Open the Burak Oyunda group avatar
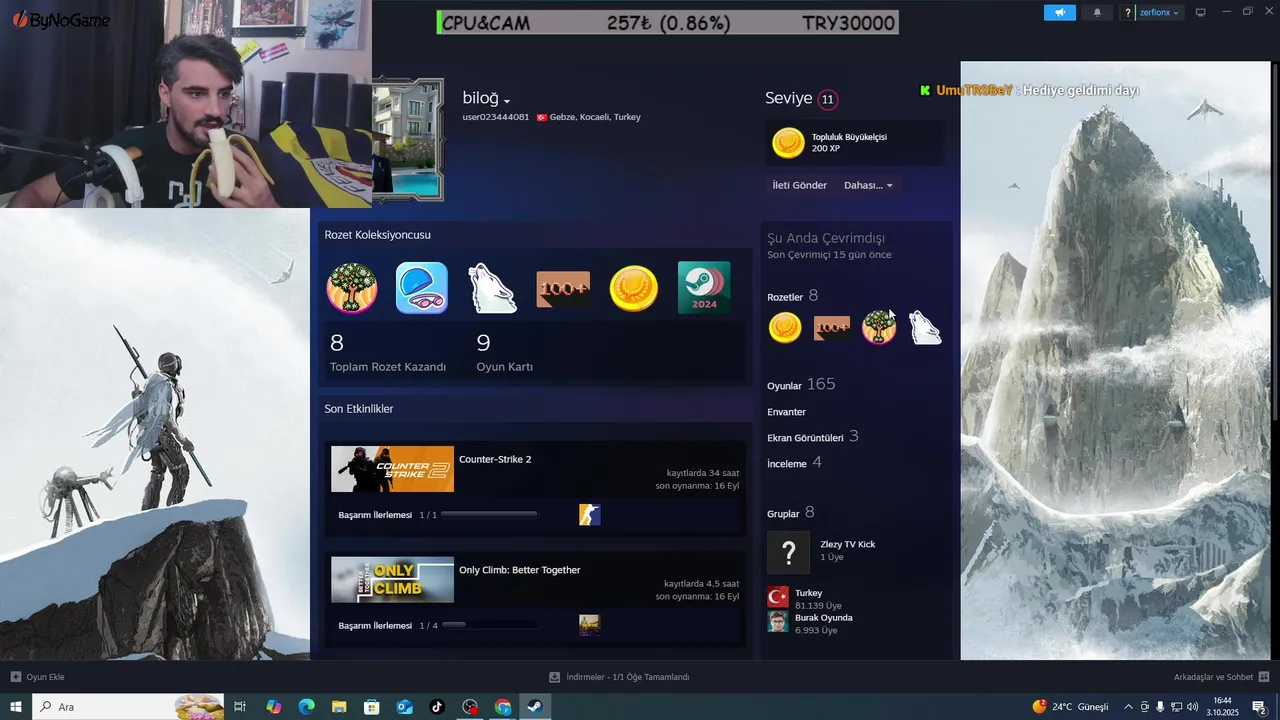Image resolution: width=1280 pixels, height=720 pixels. click(778, 622)
